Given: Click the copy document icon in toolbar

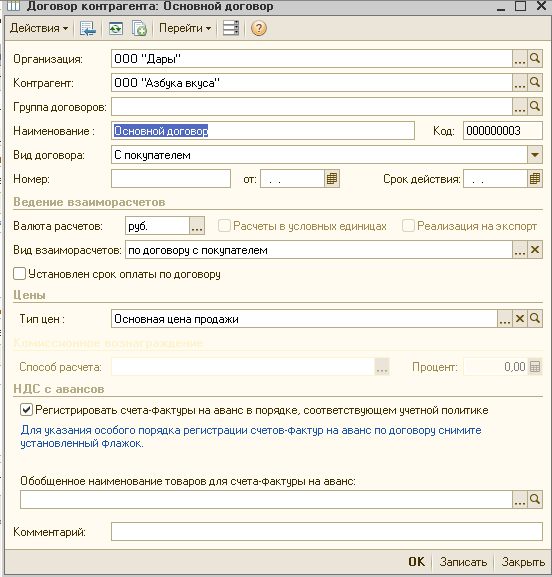Looking at the screenshot, I should 139,28.
